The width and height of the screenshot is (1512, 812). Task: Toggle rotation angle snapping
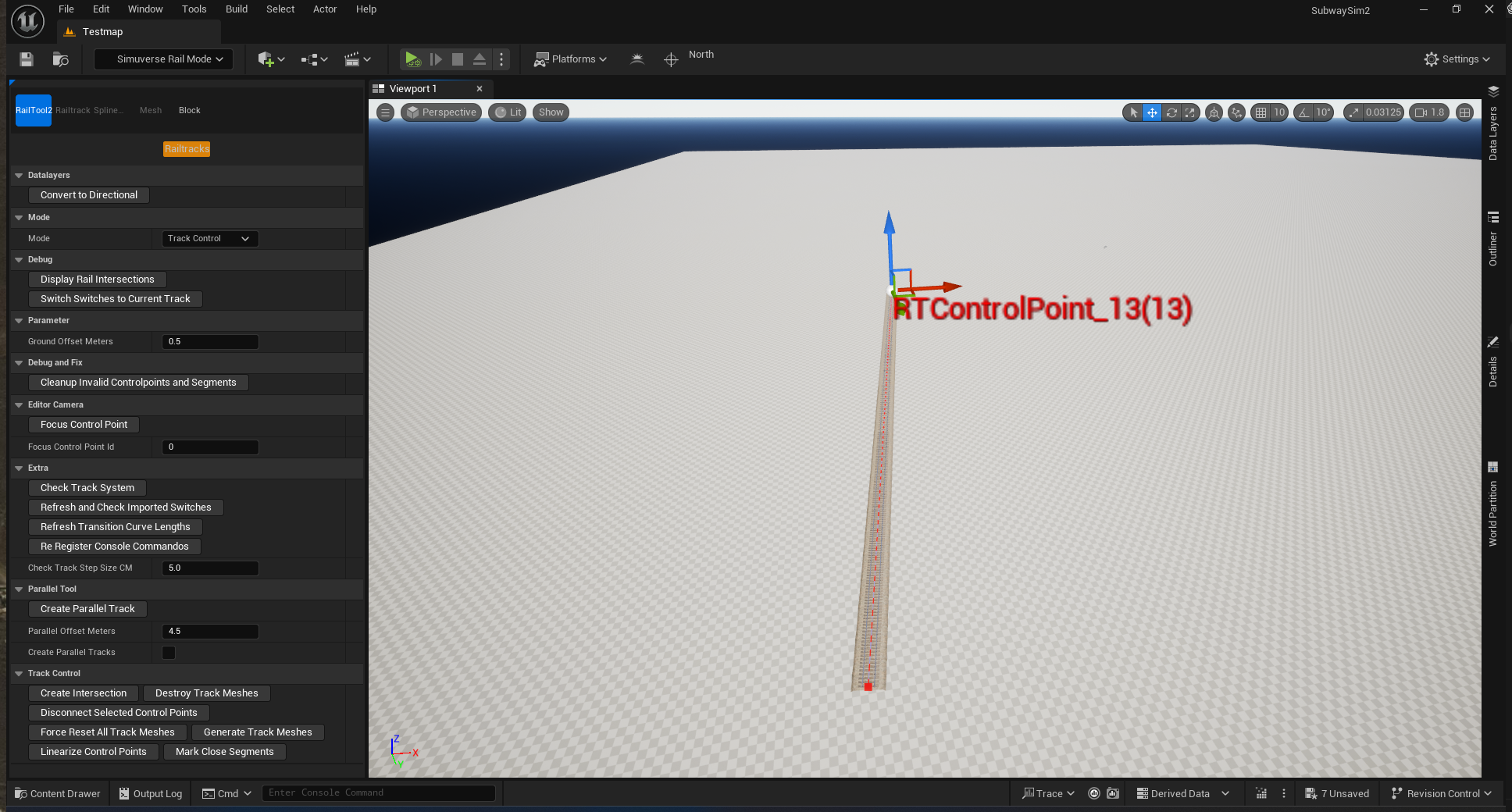[x=1303, y=112]
